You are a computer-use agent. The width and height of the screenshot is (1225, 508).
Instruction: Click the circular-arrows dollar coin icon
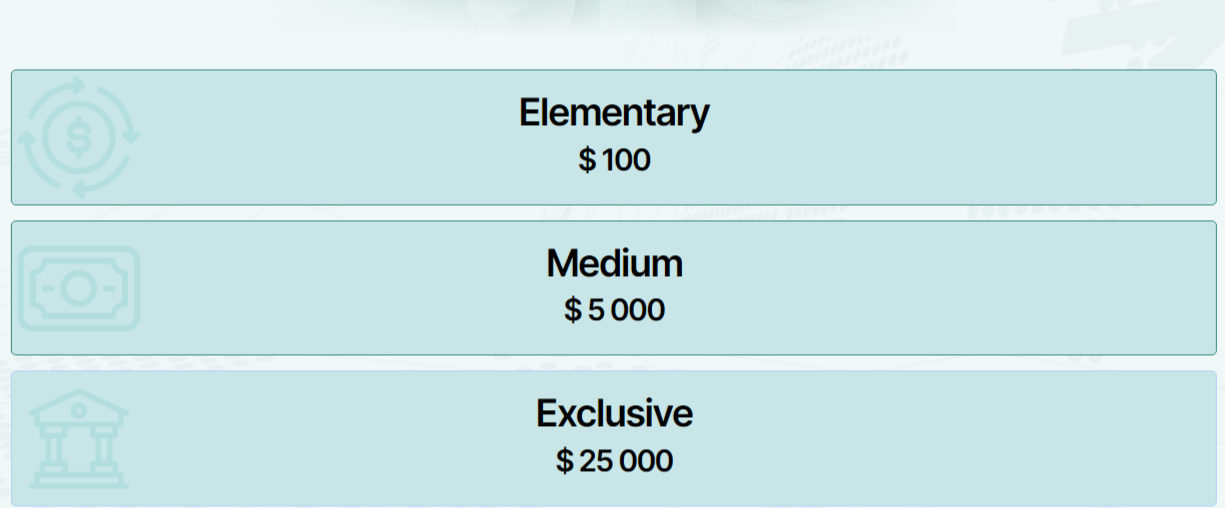click(x=79, y=139)
